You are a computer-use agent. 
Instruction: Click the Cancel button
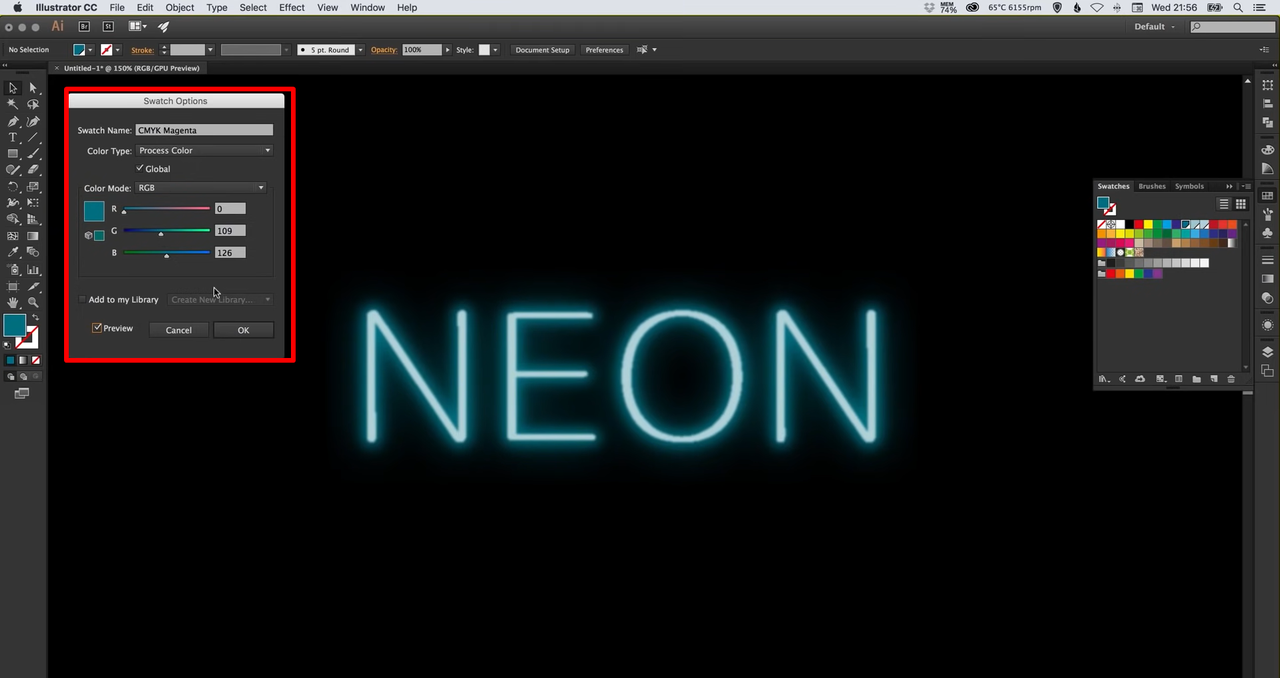click(x=179, y=330)
